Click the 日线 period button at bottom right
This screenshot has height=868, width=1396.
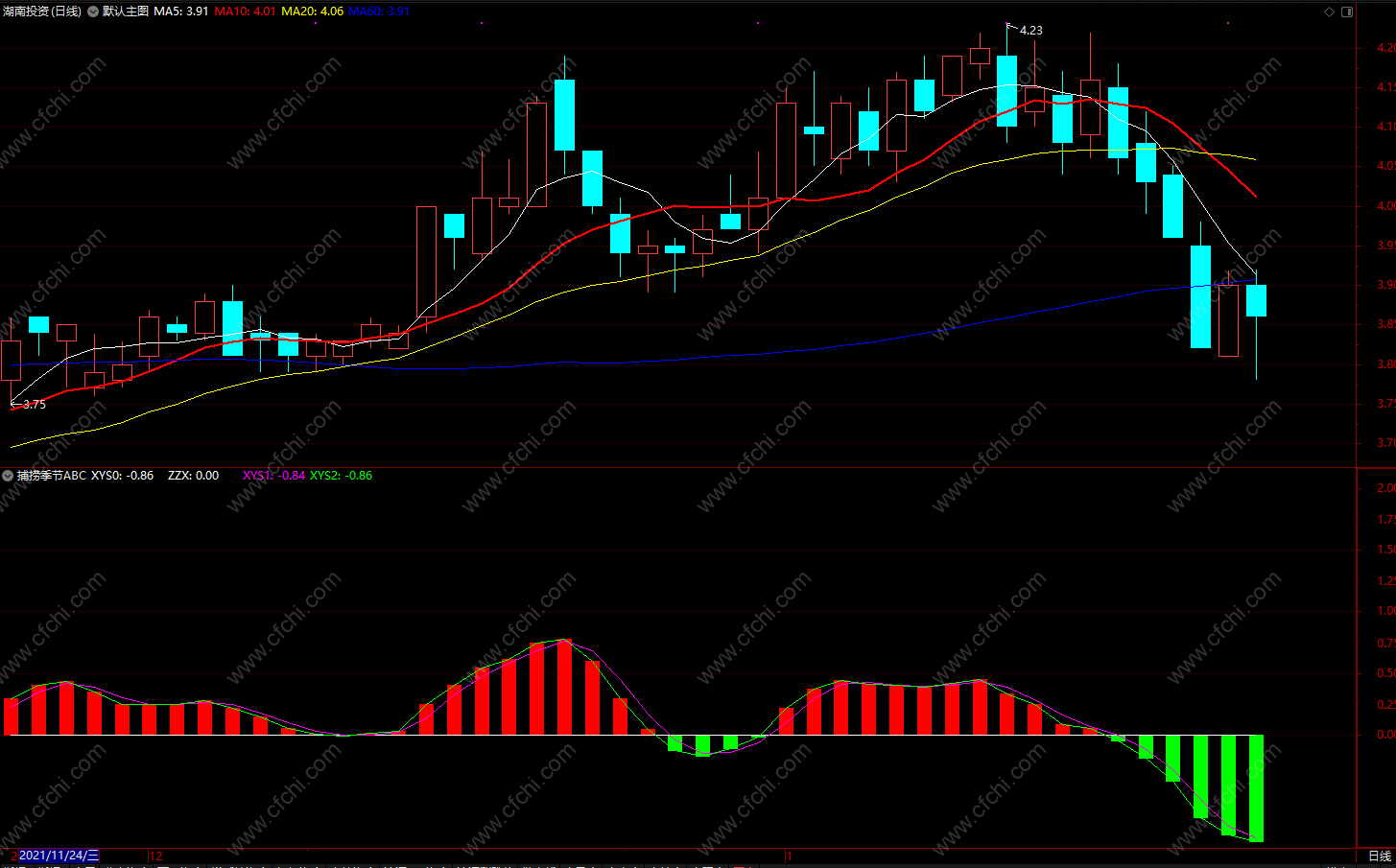[1379, 856]
